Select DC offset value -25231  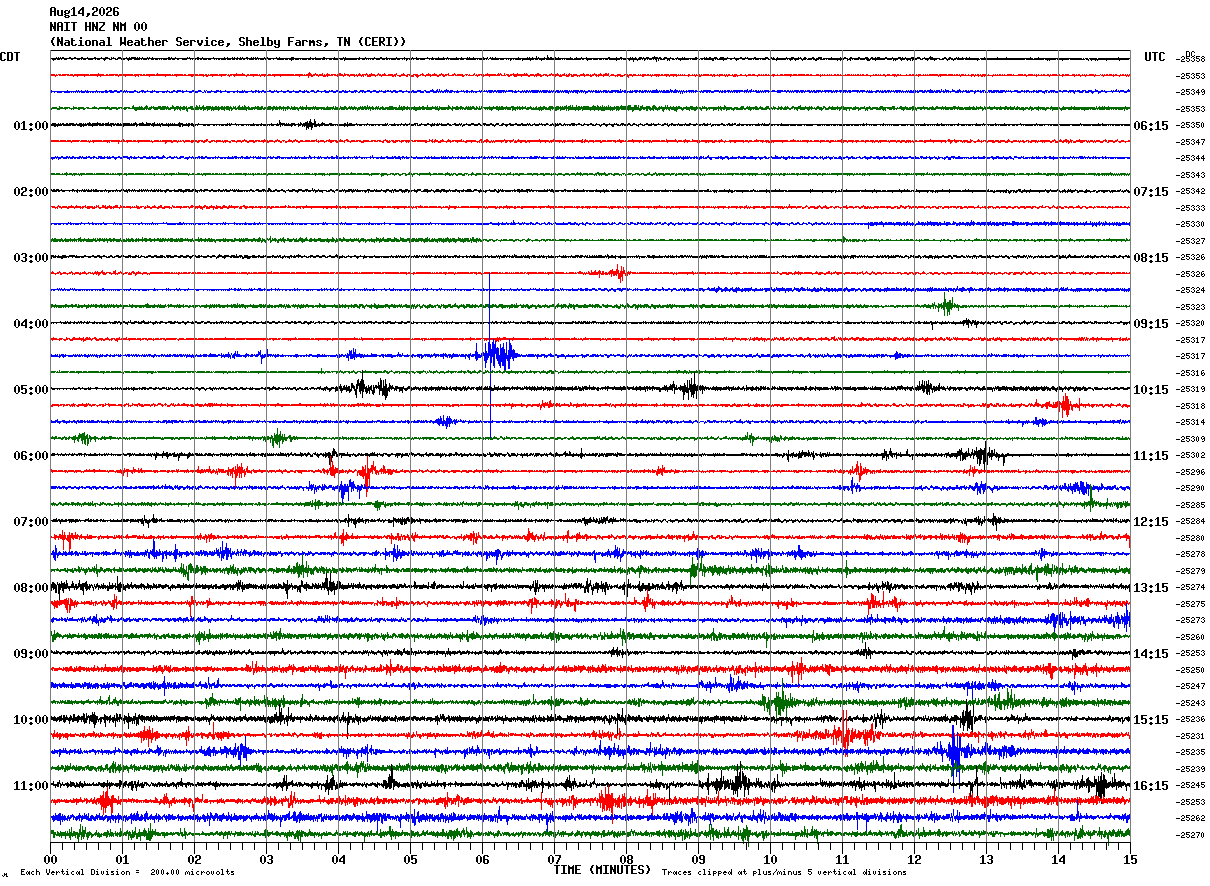pyautogui.click(x=1191, y=736)
